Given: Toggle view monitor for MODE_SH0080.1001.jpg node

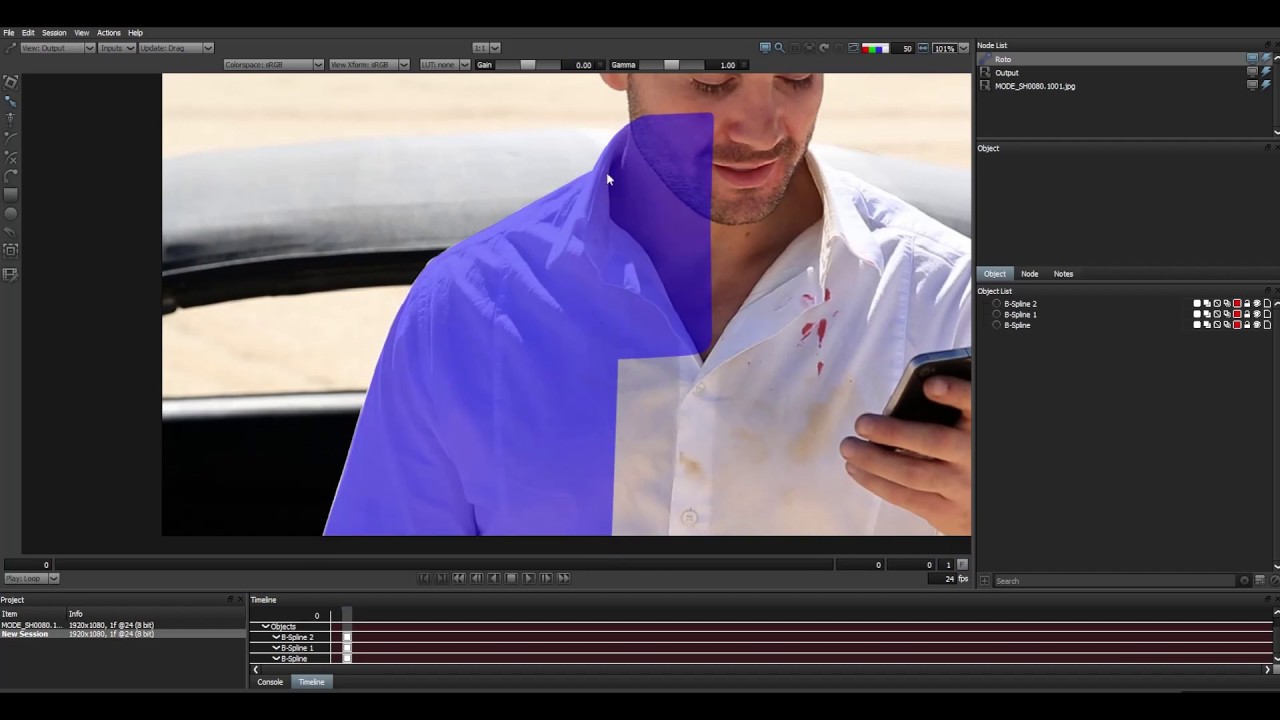Looking at the screenshot, I should click(x=1252, y=85).
